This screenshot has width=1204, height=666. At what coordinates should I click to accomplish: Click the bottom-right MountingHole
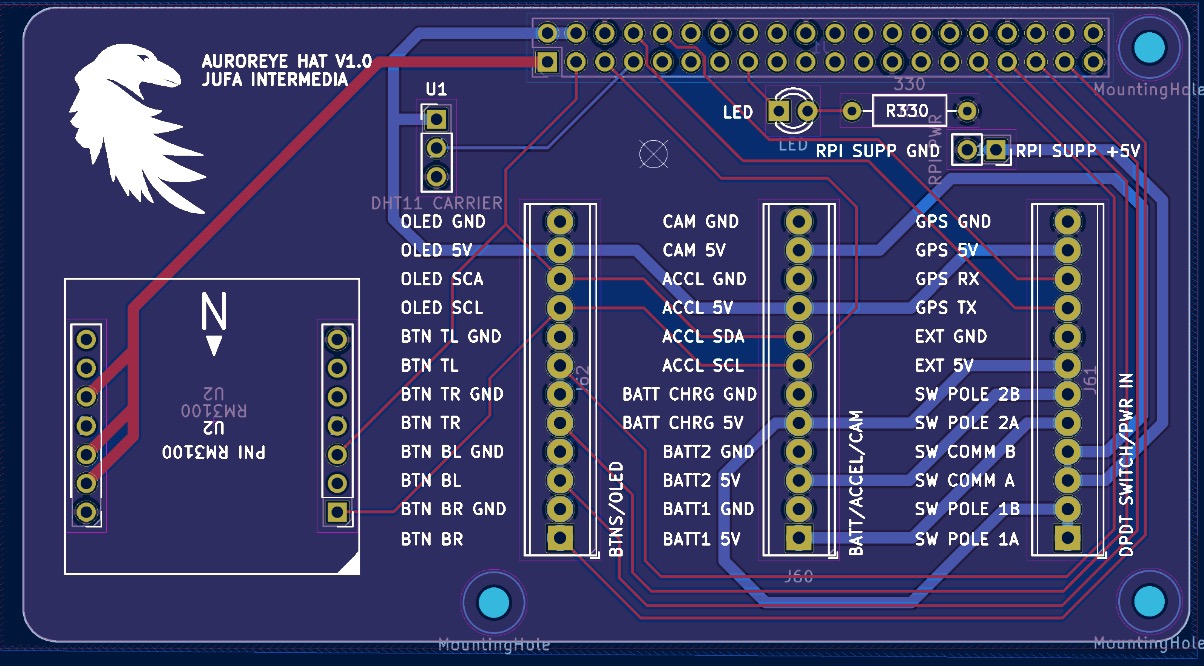tap(1149, 602)
